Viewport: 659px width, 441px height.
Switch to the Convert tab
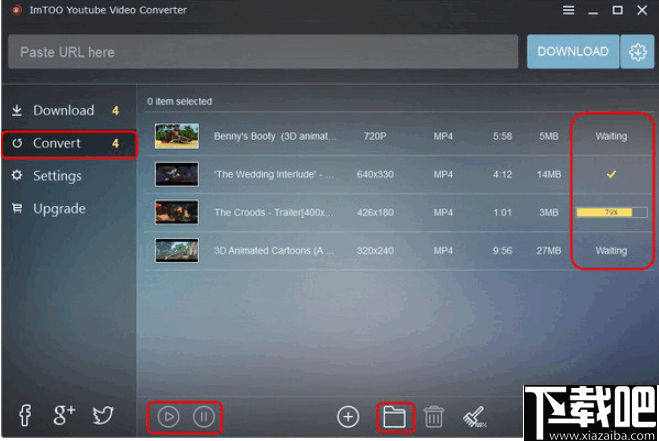tap(69, 144)
